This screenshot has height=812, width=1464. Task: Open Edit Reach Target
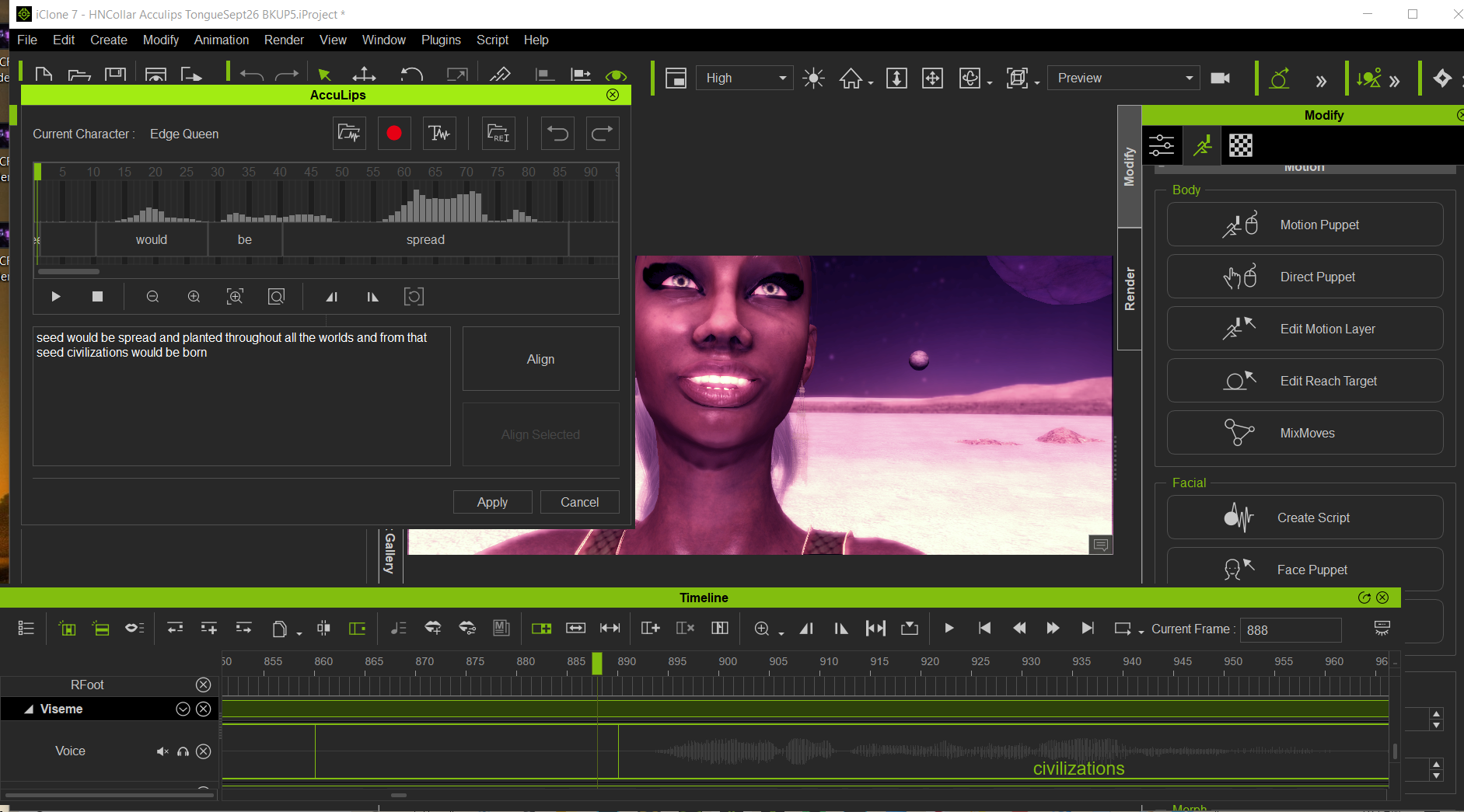[x=1305, y=381]
